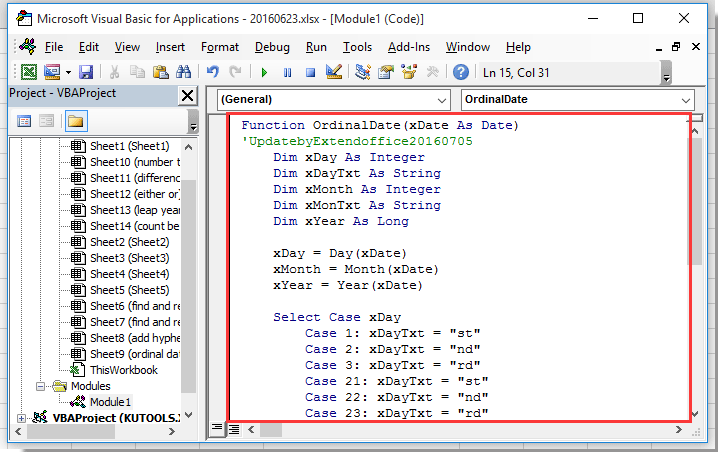Open the Properties Window icon
The width and height of the screenshot is (718, 452).
[386, 72]
